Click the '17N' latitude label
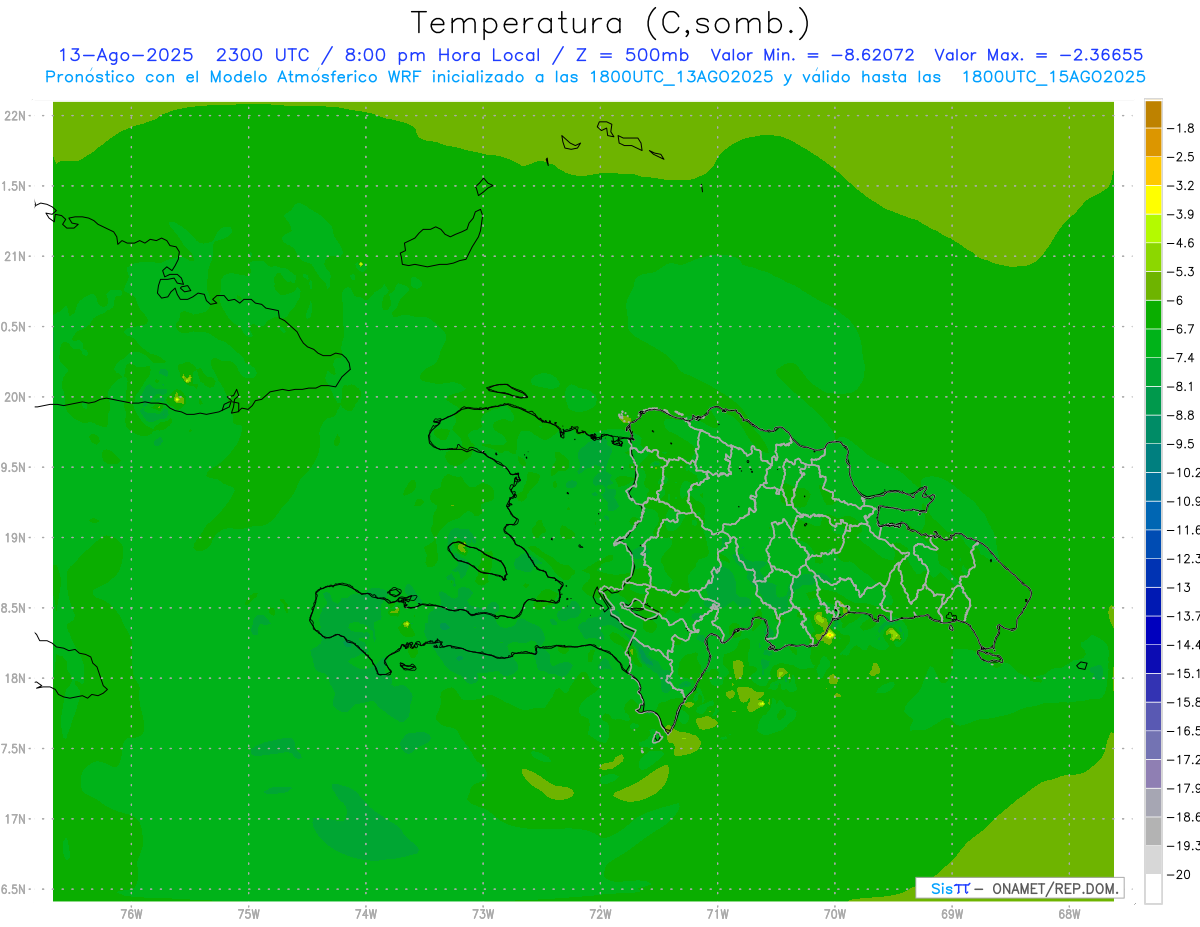 [x=16, y=819]
